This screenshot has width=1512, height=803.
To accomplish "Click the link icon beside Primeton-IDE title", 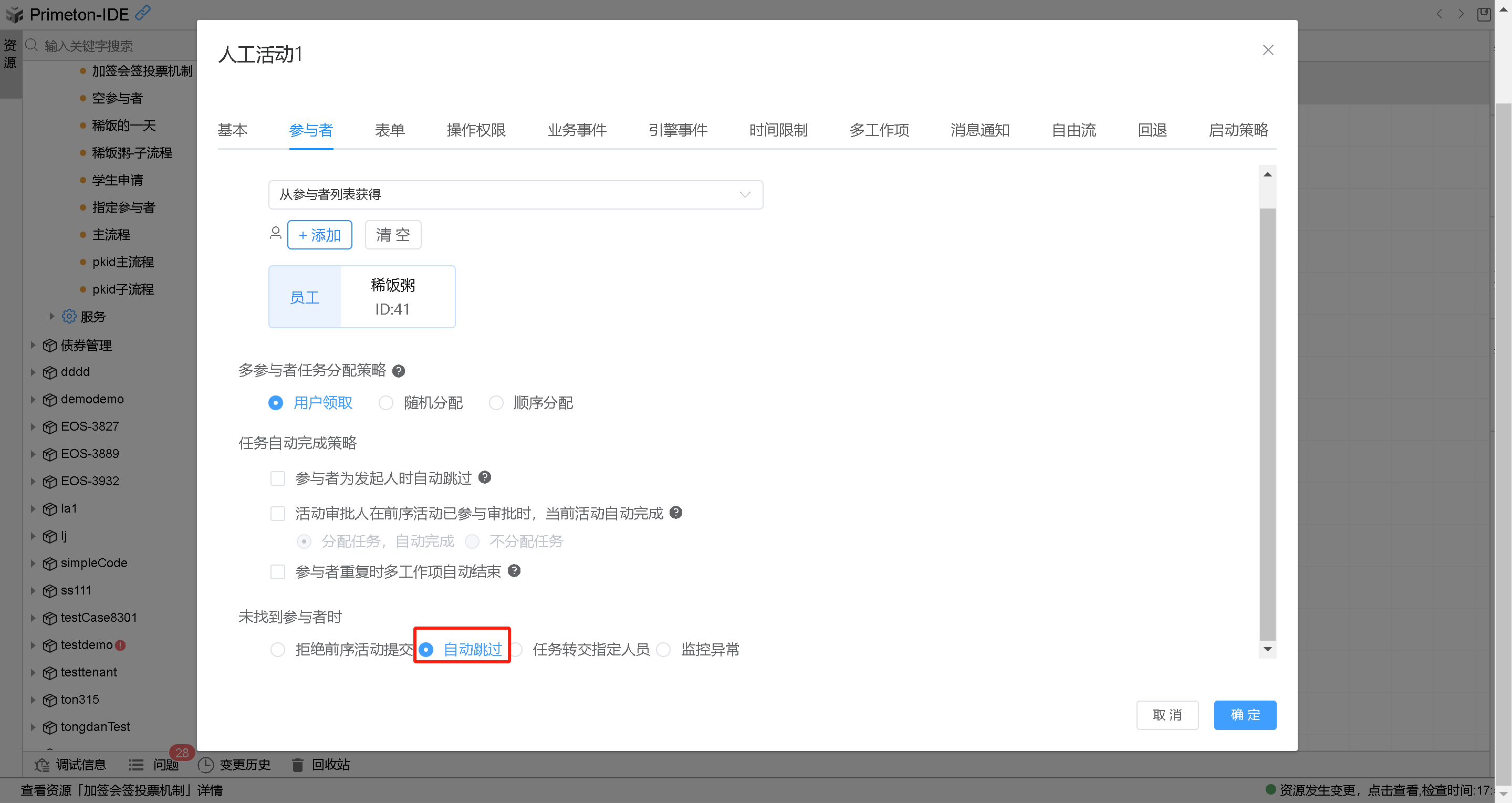I will coord(143,12).
